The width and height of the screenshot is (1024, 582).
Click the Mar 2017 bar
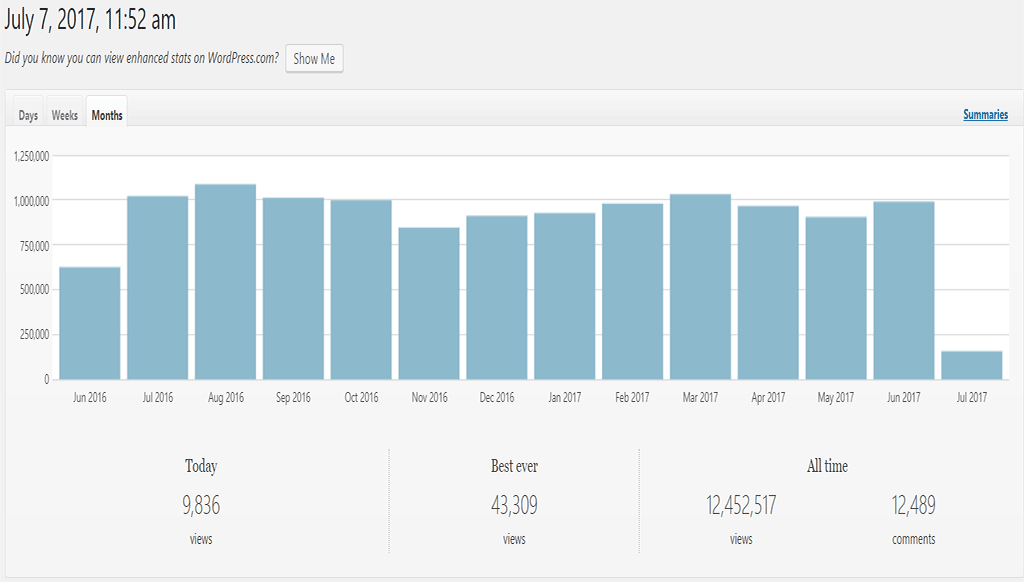(x=701, y=287)
